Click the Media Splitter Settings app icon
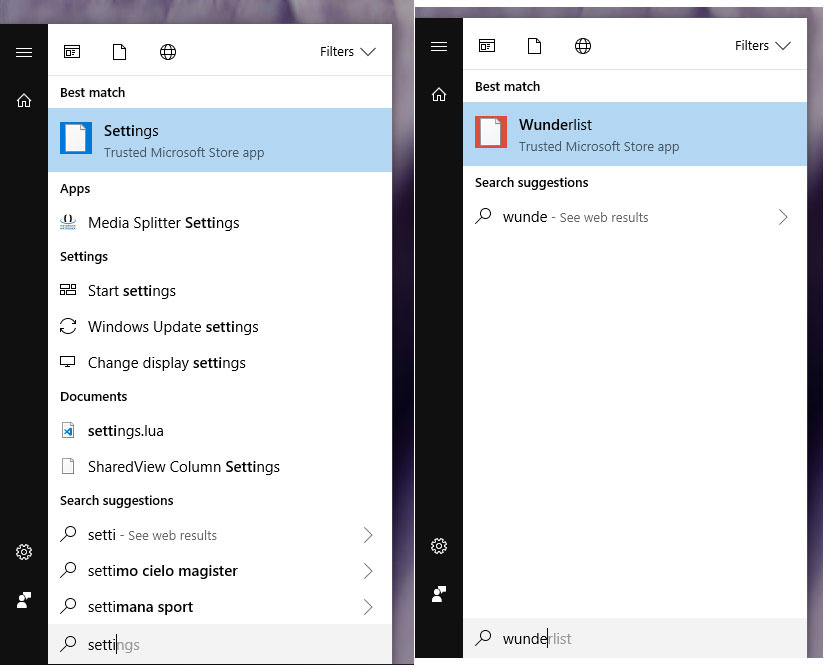Image resolution: width=830 pixels, height=665 pixels. coord(68,222)
